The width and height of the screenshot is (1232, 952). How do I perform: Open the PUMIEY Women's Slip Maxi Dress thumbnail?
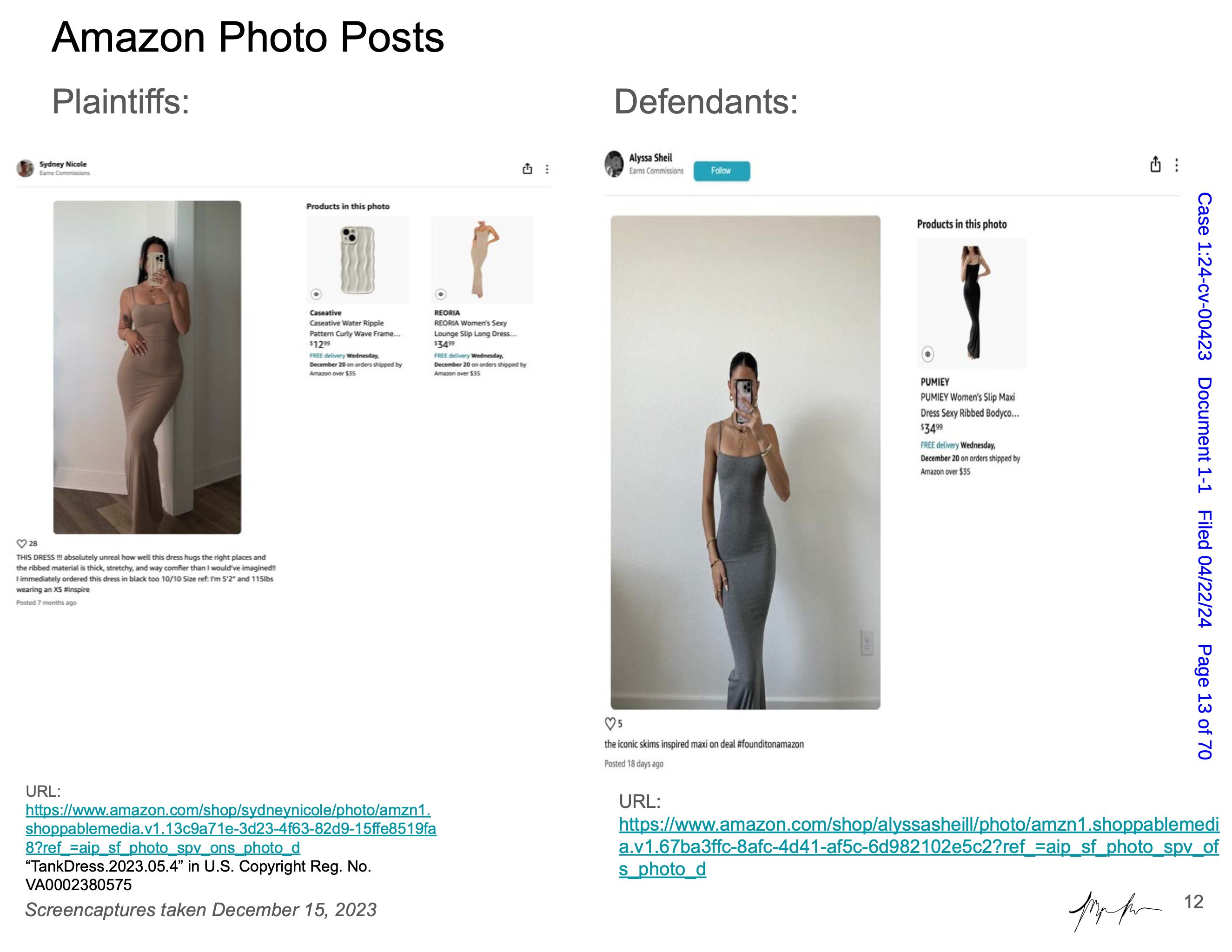point(972,303)
